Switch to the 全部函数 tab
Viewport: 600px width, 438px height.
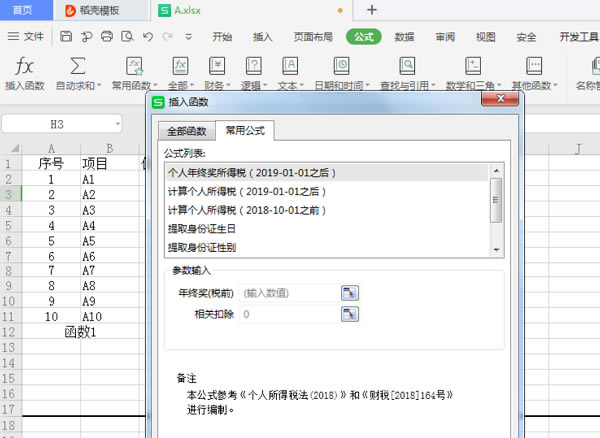pyautogui.click(x=187, y=131)
